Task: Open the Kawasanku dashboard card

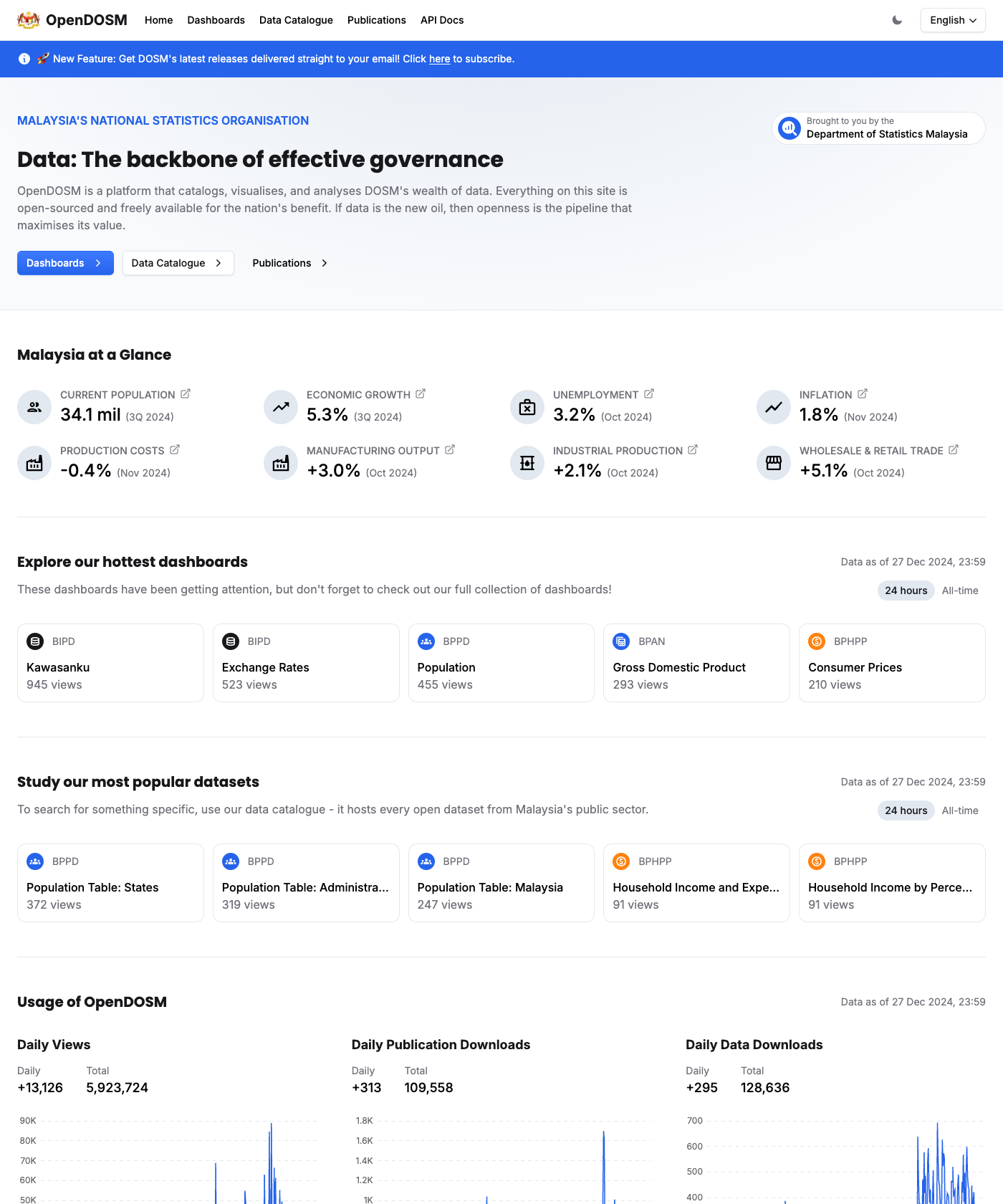Action: [110, 663]
